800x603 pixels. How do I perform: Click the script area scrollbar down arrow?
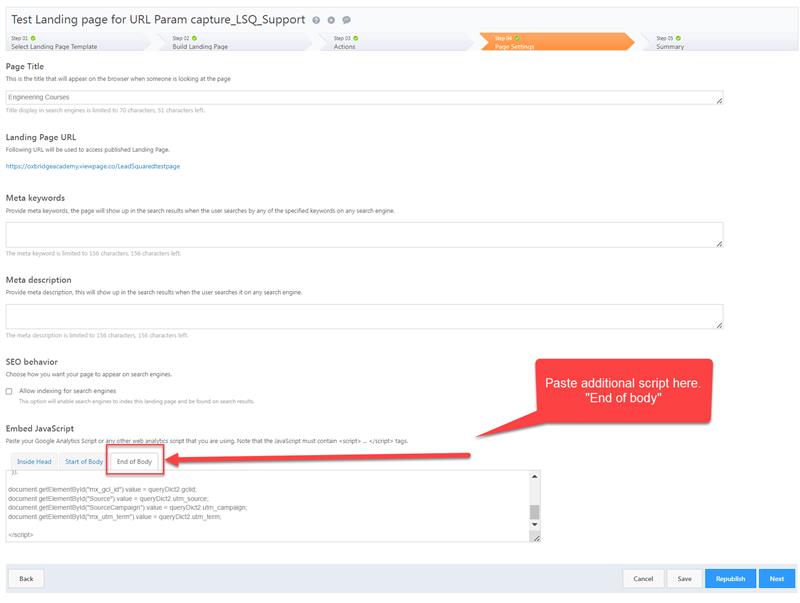[x=535, y=524]
